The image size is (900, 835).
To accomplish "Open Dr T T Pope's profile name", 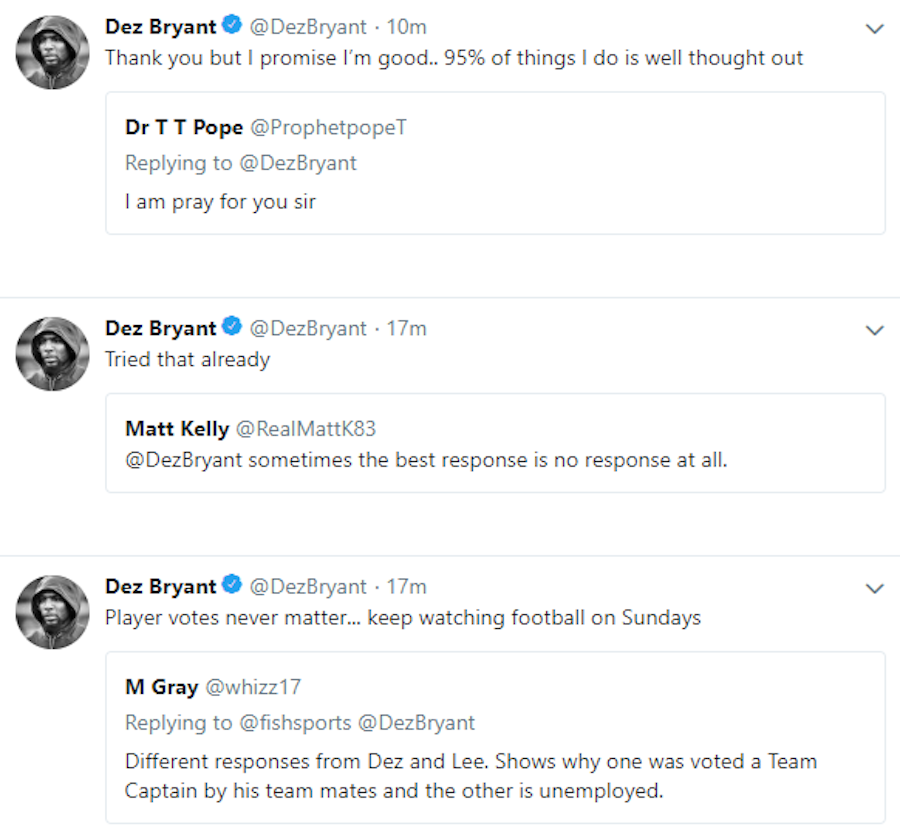I will click(x=182, y=127).
